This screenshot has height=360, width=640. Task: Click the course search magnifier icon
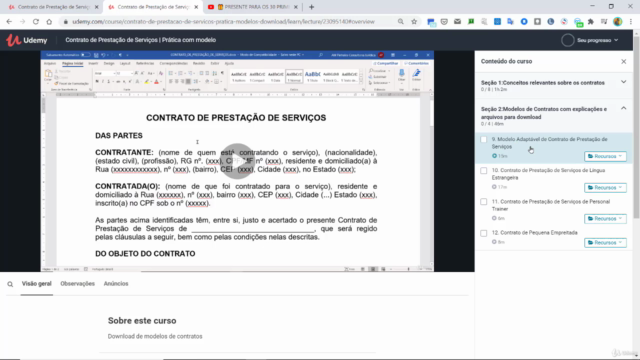coord(10,284)
